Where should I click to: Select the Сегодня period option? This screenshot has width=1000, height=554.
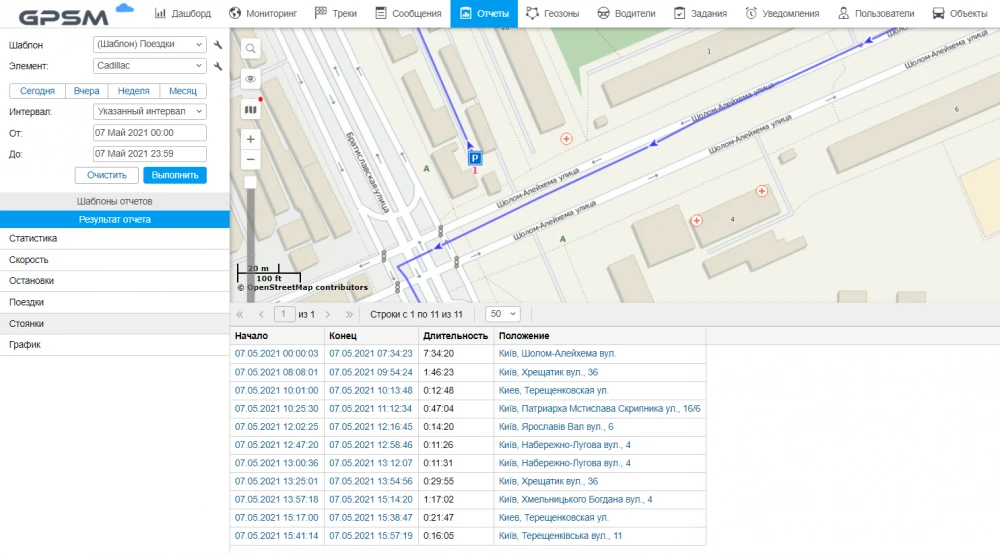point(37,91)
